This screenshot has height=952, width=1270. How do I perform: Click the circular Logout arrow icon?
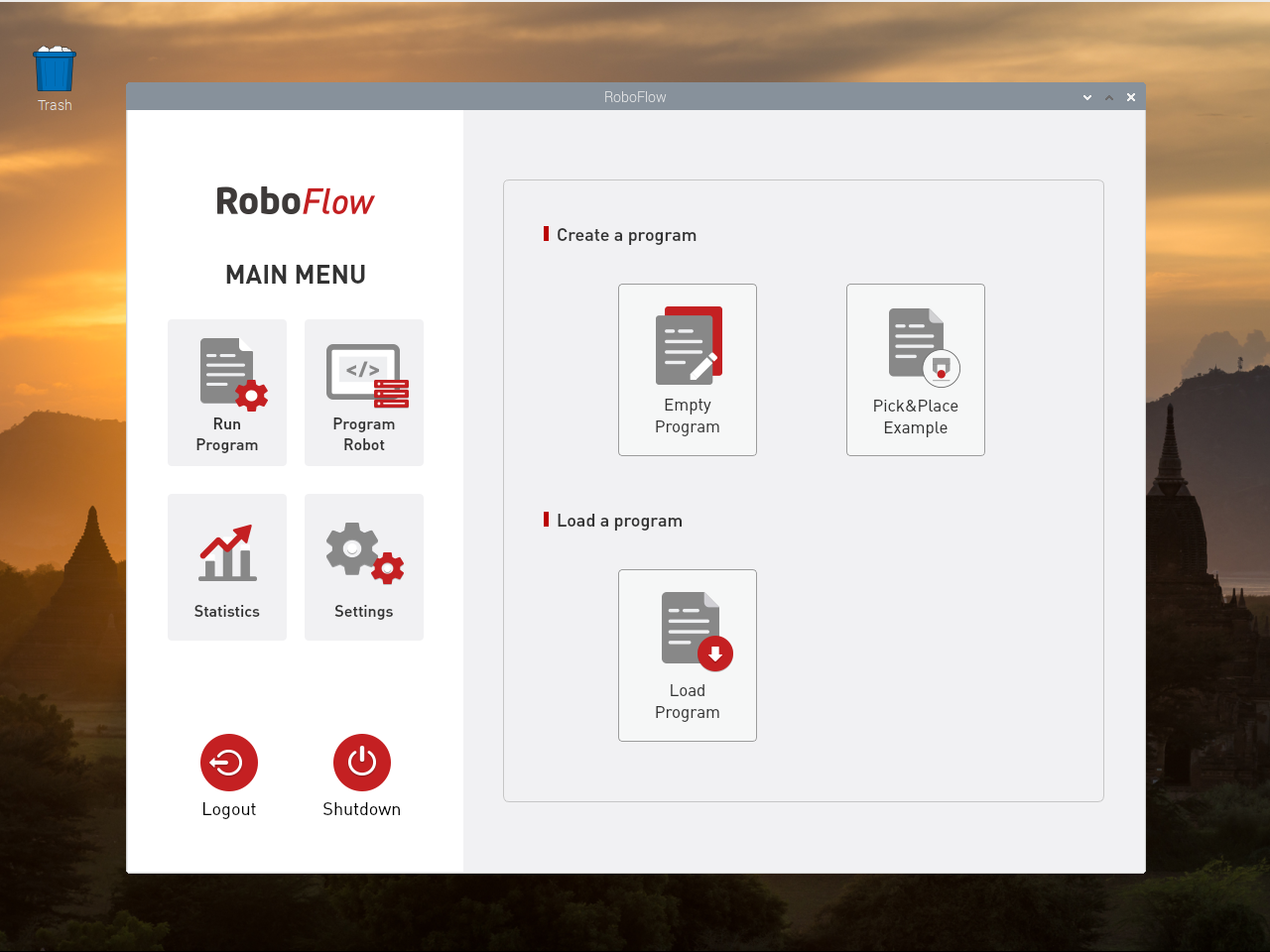tap(228, 762)
